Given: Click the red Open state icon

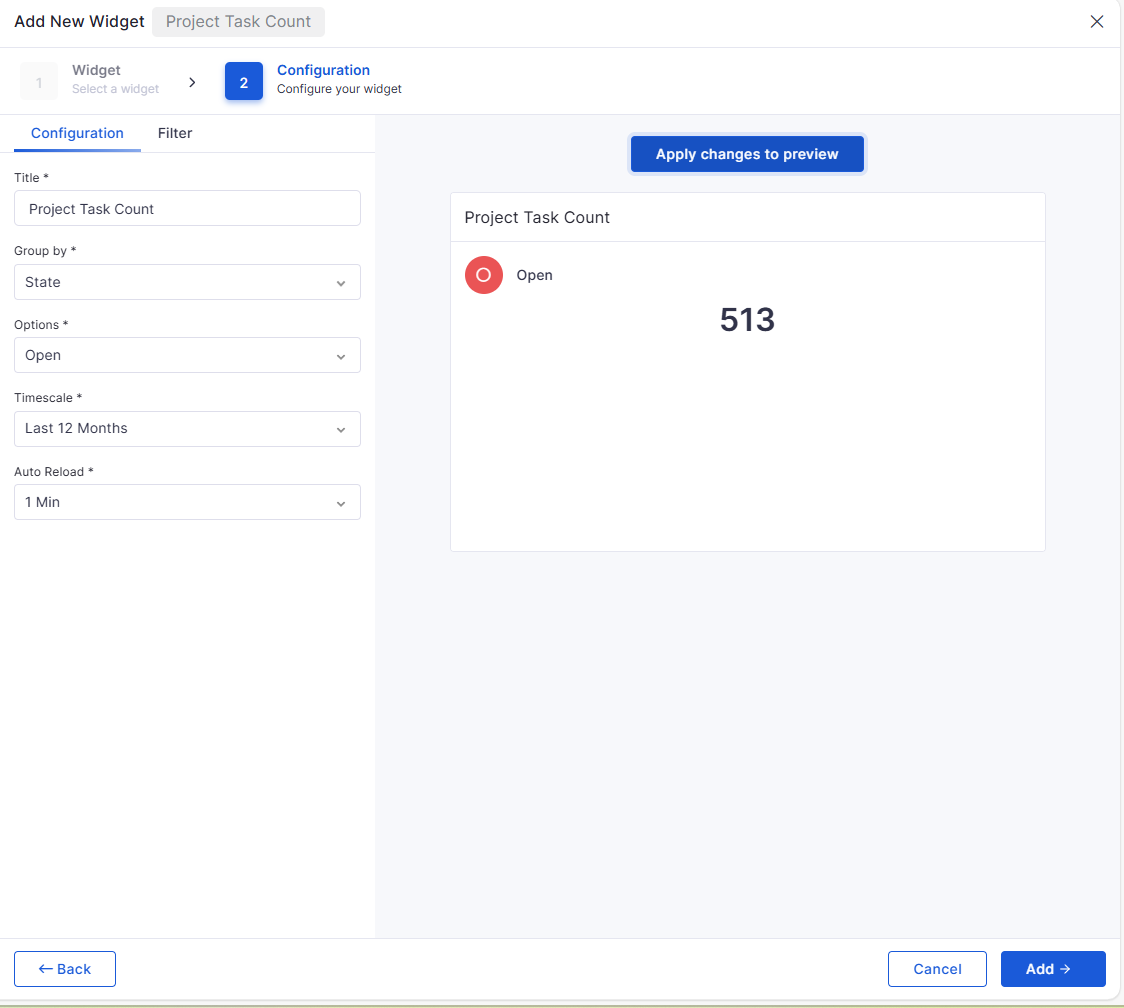Looking at the screenshot, I should (x=484, y=275).
